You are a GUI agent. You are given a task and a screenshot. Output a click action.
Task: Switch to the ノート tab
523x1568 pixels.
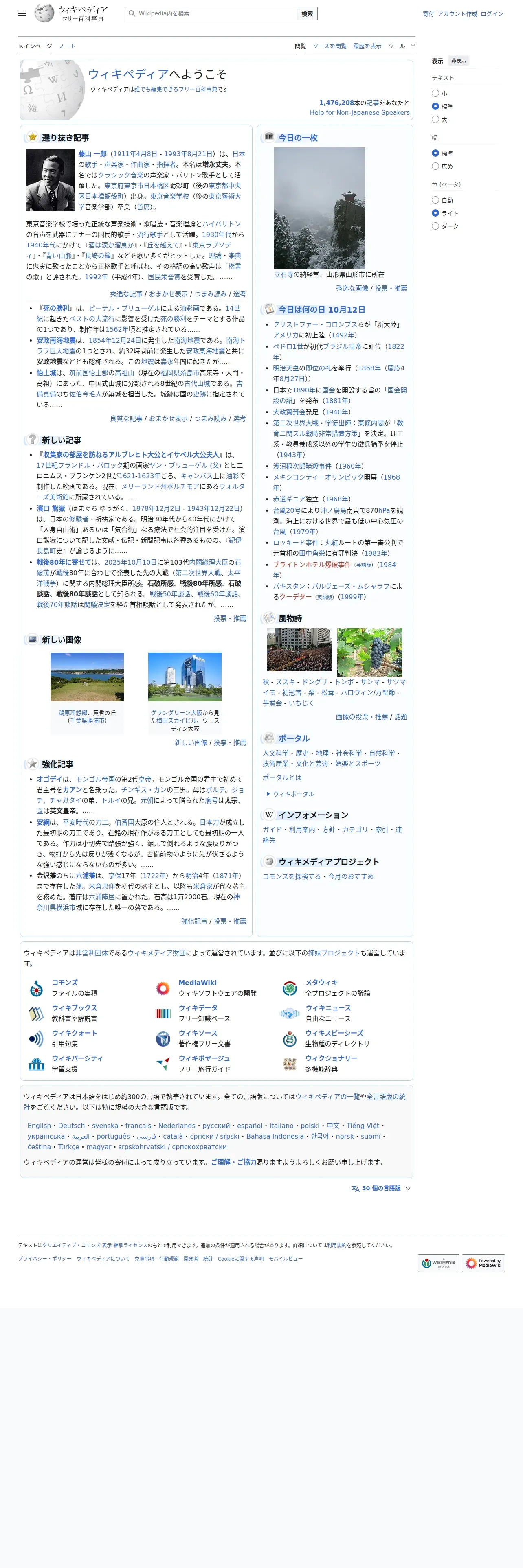pyautogui.click(x=67, y=46)
